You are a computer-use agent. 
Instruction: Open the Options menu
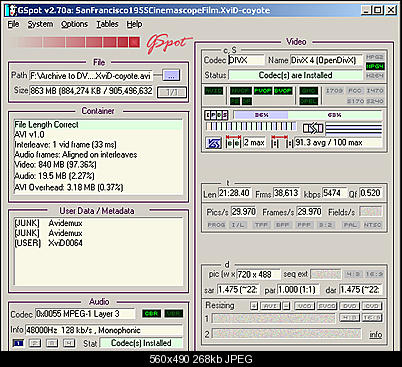click(74, 24)
